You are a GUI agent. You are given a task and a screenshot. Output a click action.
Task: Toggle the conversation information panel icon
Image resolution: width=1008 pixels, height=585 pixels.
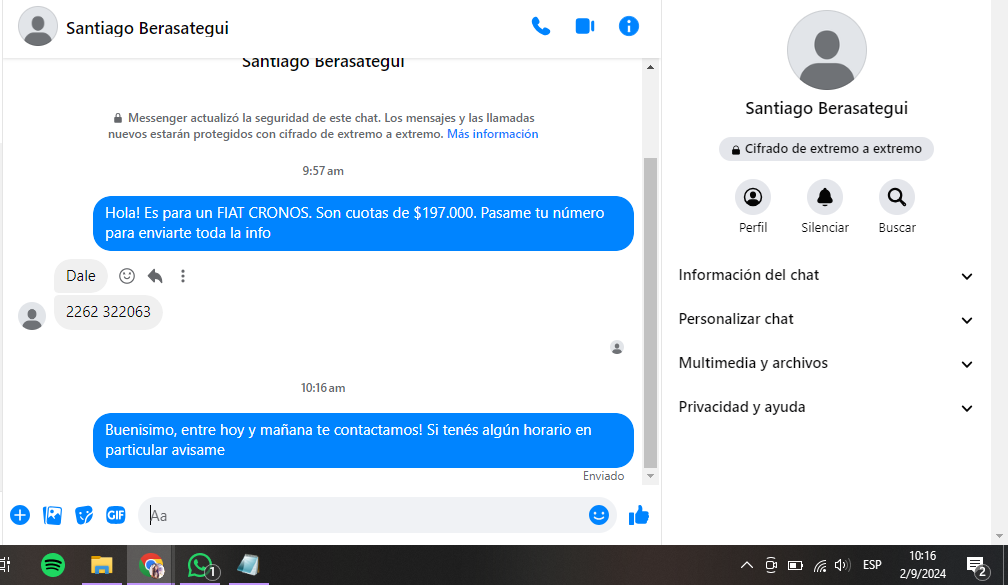(629, 27)
